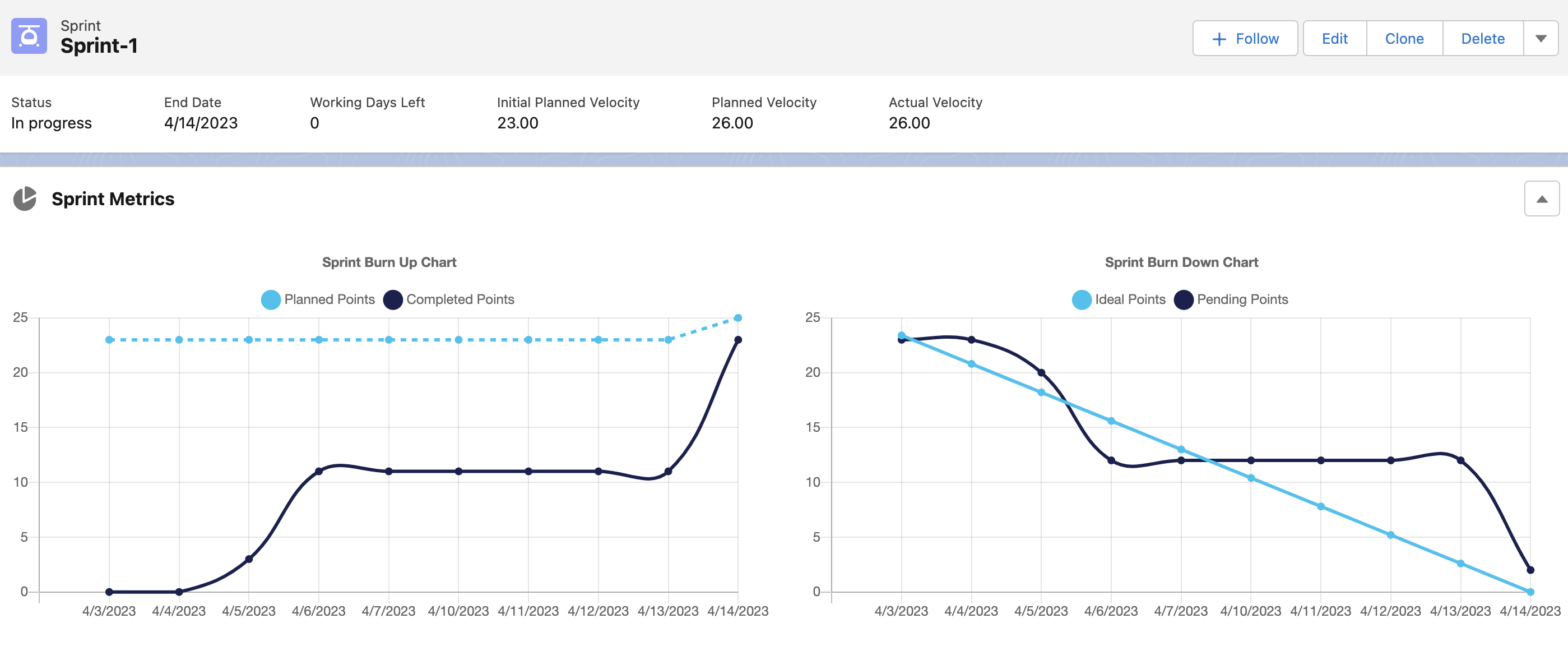Click the Sprint record icon
The width and height of the screenshot is (1568, 646).
[x=29, y=36]
